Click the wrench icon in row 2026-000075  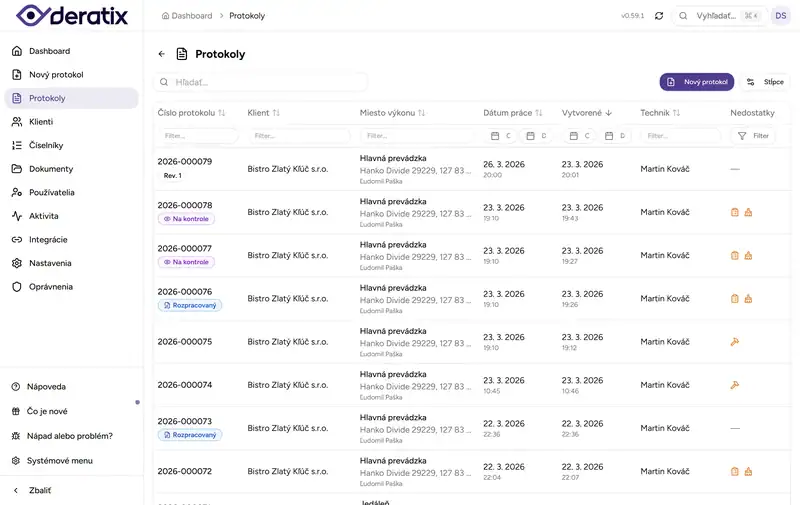(735, 342)
